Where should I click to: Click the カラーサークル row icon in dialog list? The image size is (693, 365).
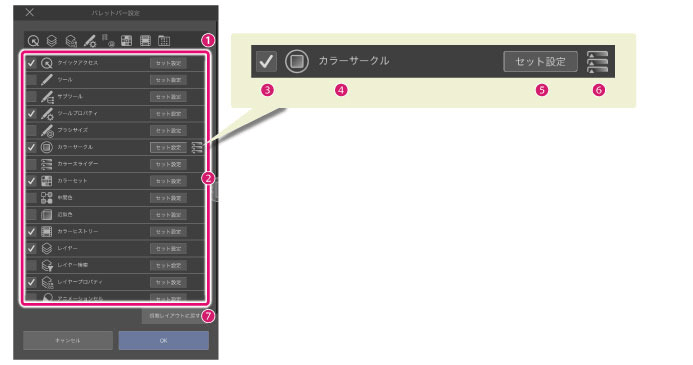(x=46, y=147)
